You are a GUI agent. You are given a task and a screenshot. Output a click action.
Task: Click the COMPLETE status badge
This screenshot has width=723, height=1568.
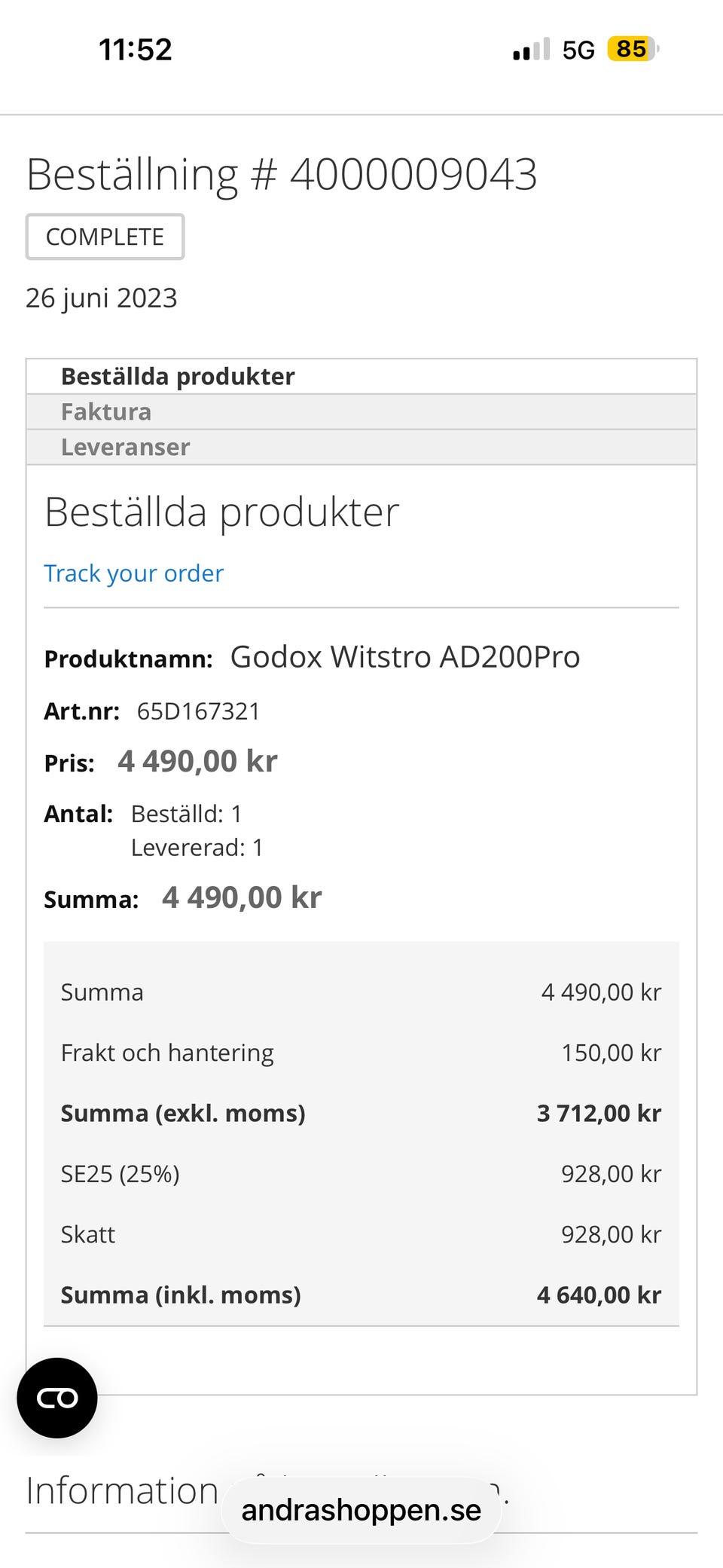(x=105, y=237)
